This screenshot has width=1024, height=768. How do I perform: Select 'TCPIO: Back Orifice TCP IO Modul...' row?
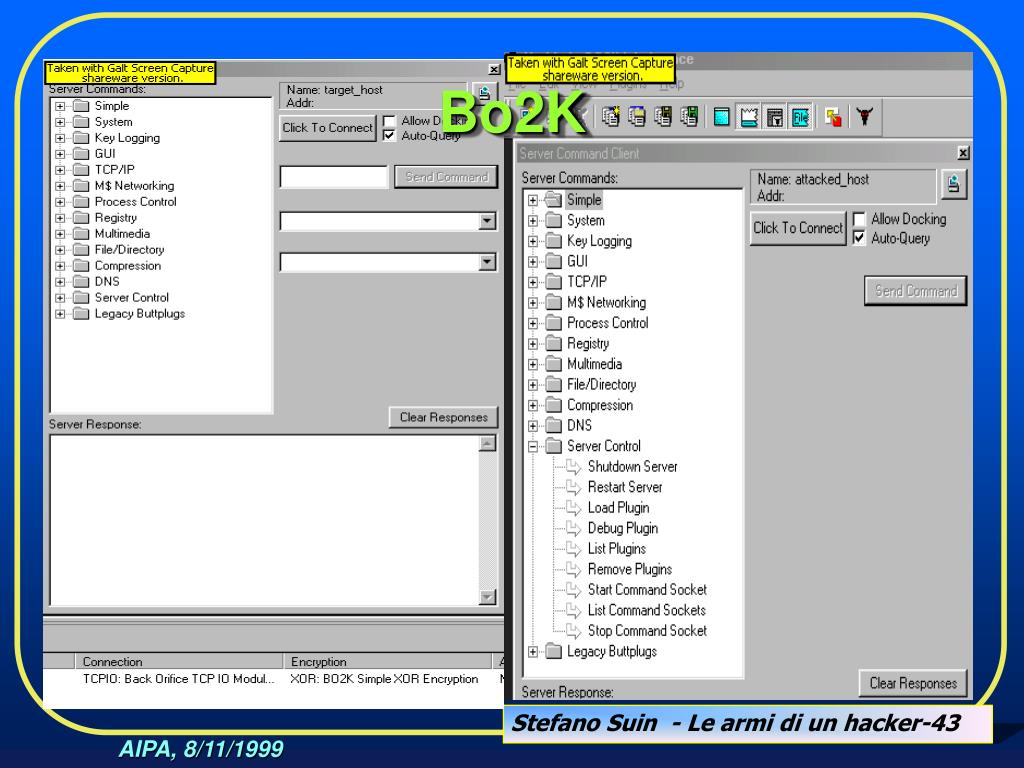coord(178,679)
